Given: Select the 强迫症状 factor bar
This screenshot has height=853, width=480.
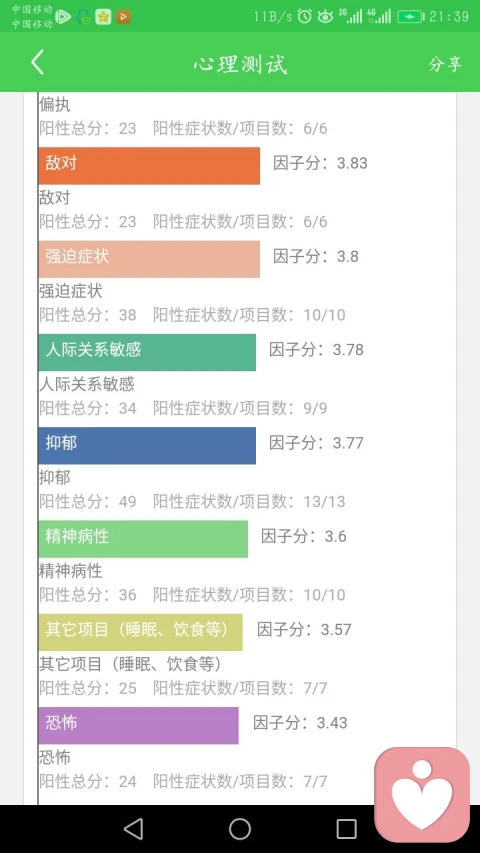Looking at the screenshot, I should coord(149,259).
